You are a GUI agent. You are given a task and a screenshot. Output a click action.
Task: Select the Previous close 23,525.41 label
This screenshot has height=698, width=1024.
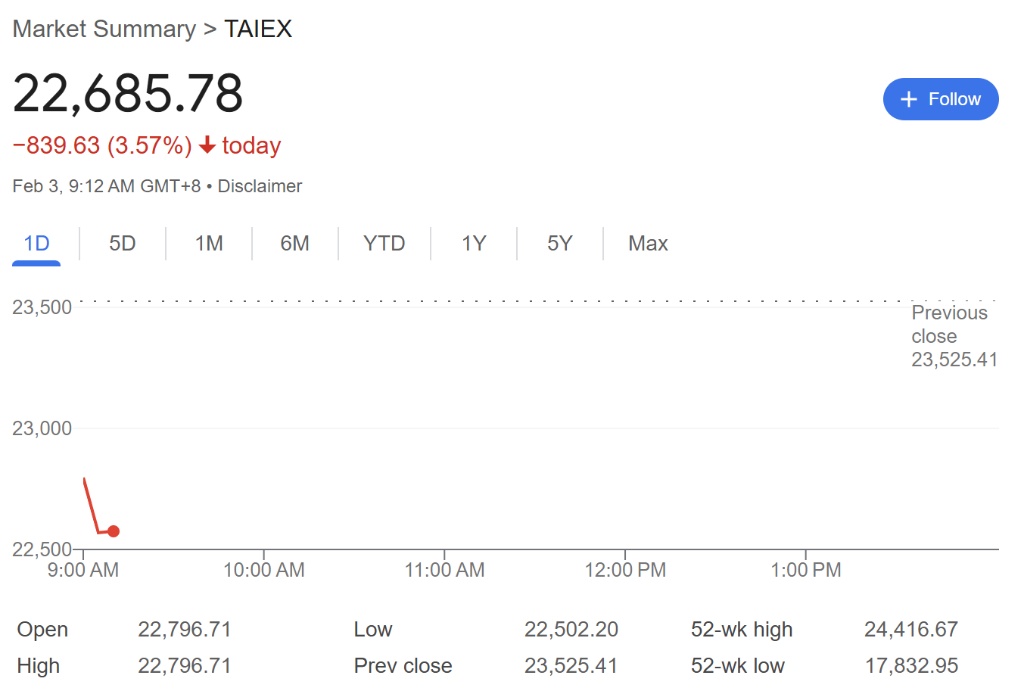[x=954, y=336]
